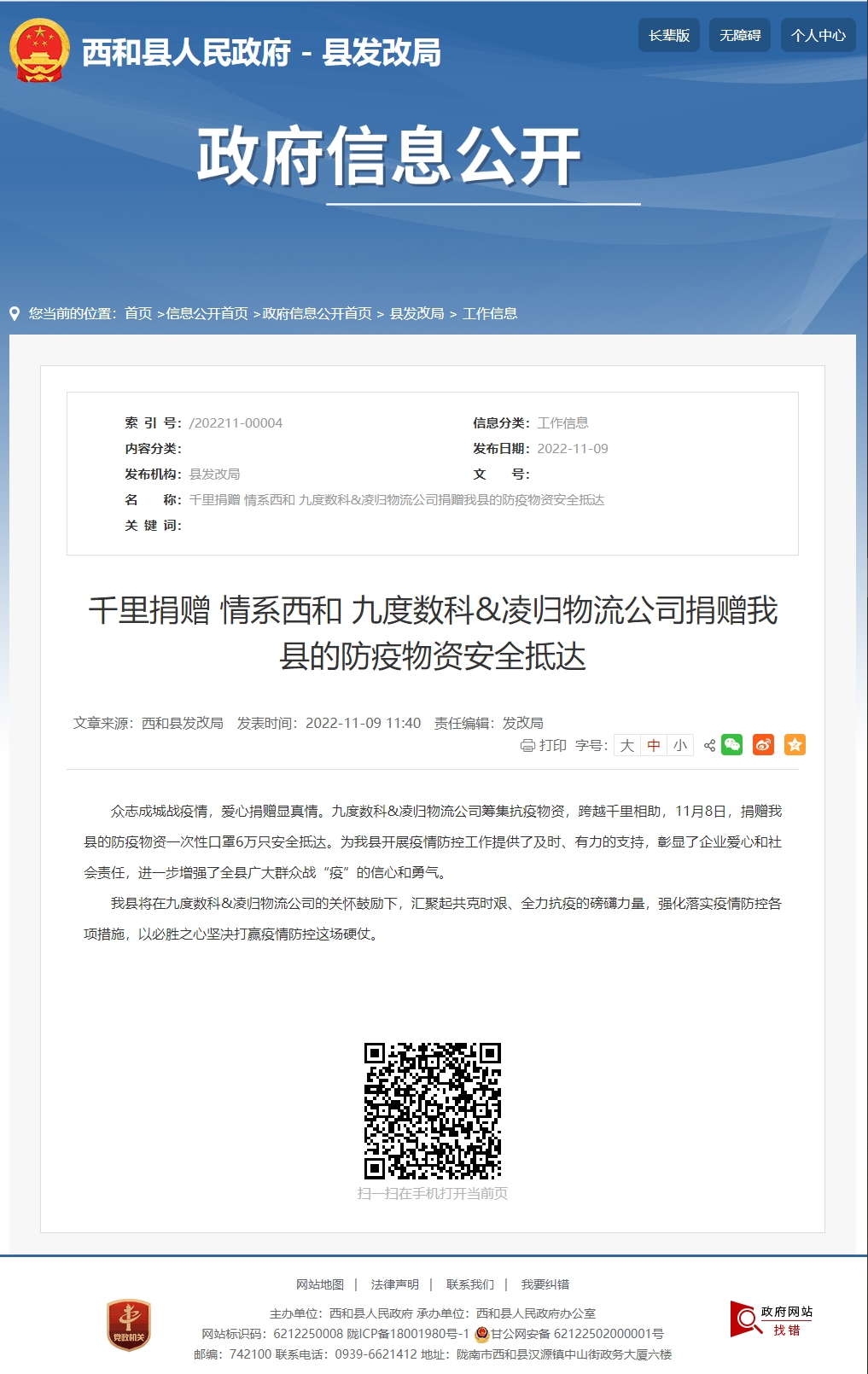Click the 党政机关 badge icon

[x=129, y=1325]
